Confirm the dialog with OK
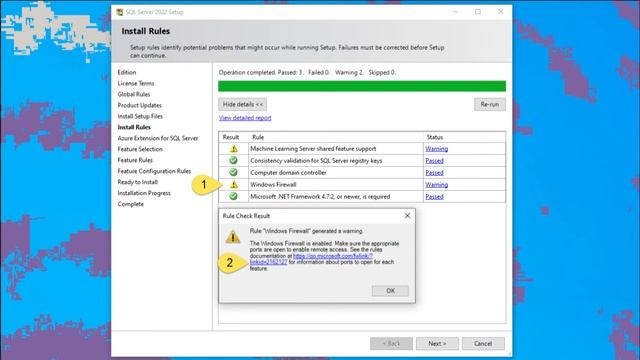 click(390, 291)
